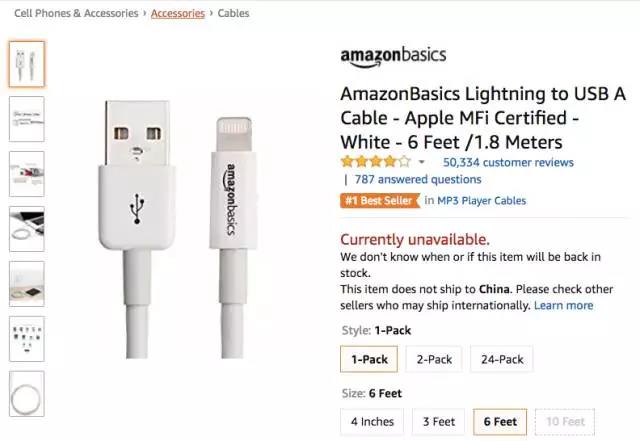
Task: Select the 4 Inches size option
Action: [372, 421]
